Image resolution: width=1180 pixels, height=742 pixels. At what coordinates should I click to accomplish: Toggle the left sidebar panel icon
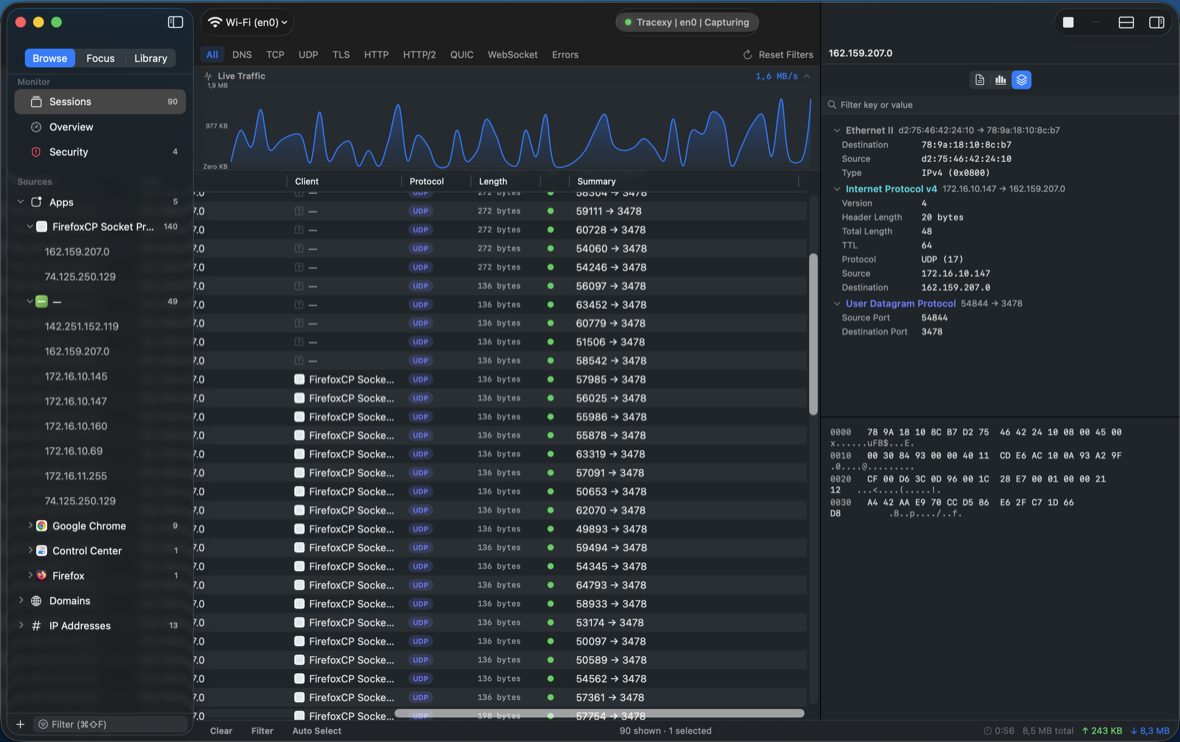pyautogui.click(x=175, y=22)
